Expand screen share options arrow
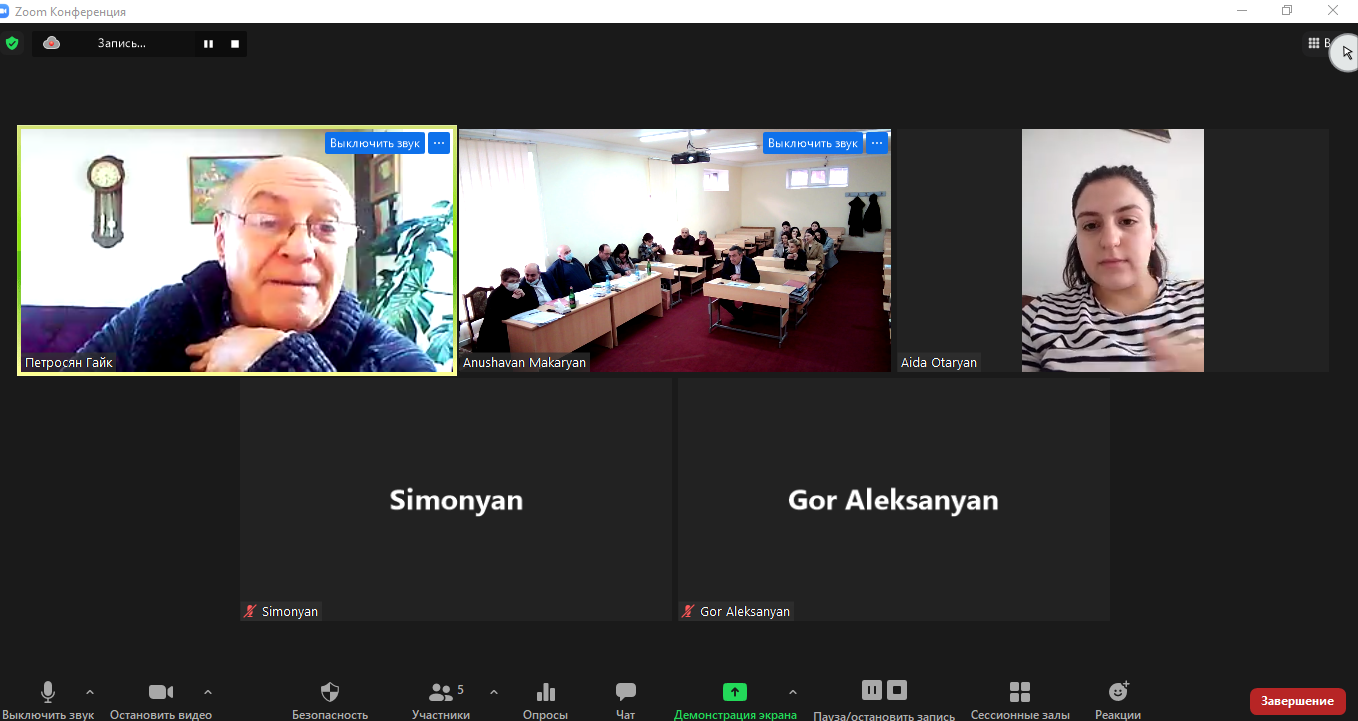 793,691
